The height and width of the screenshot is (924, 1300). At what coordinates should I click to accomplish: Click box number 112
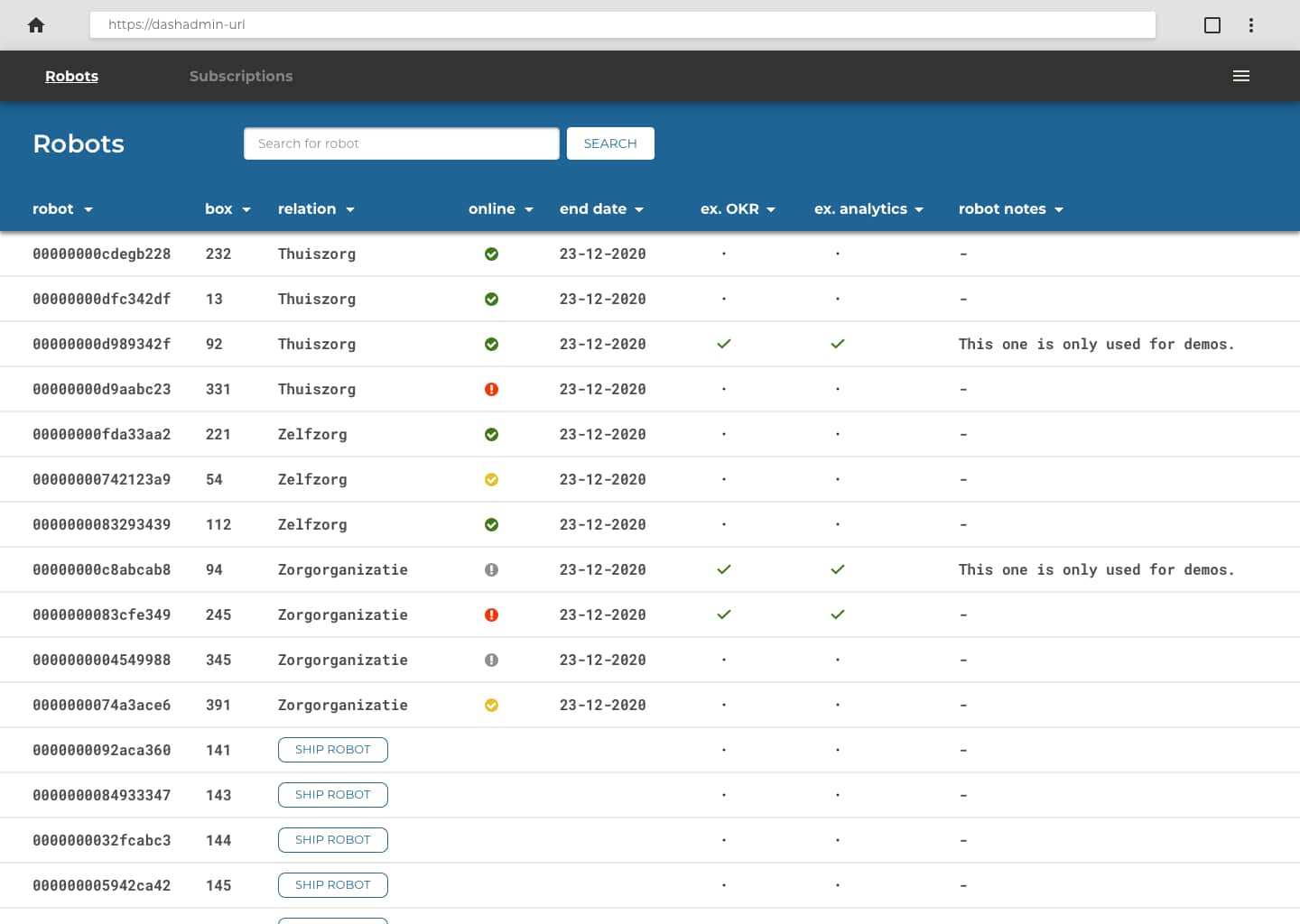218,524
